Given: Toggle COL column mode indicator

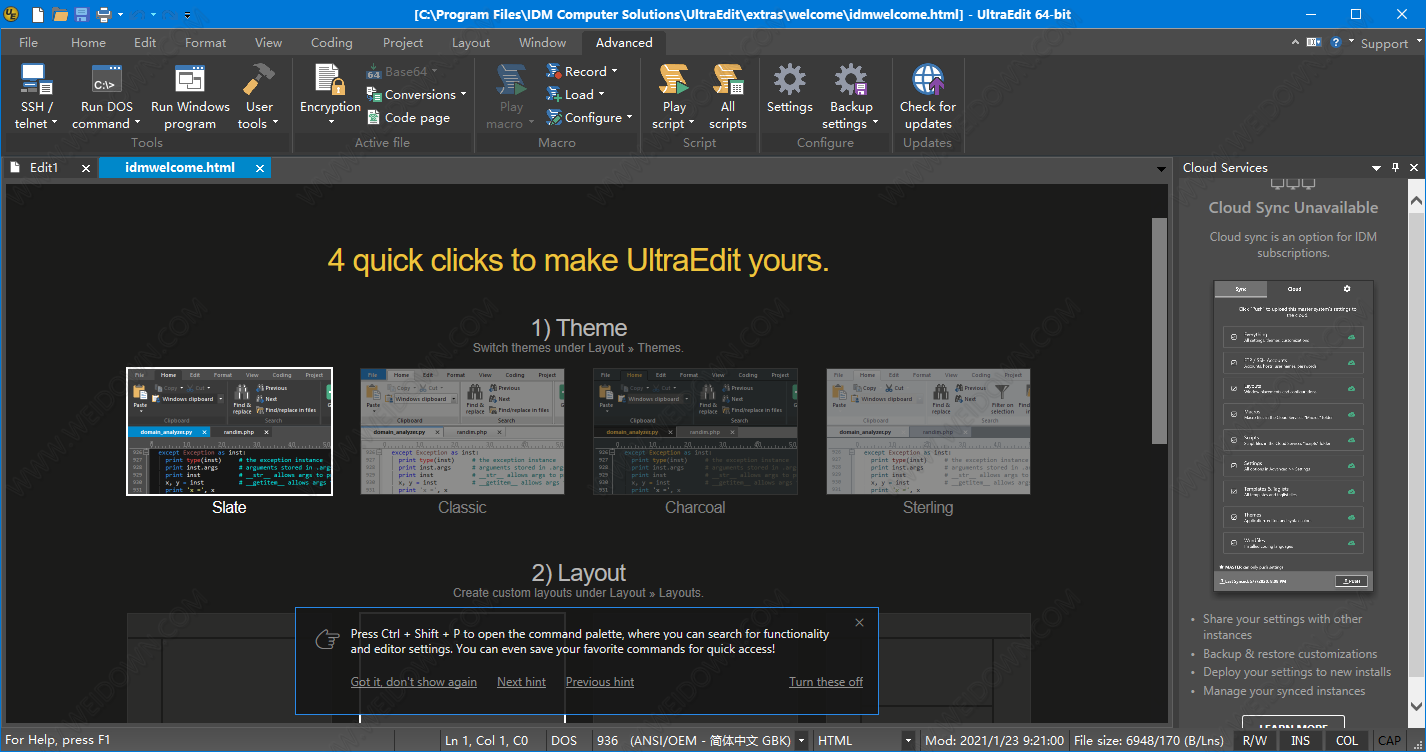Looking at the screenshot, I should (1347, 741).
